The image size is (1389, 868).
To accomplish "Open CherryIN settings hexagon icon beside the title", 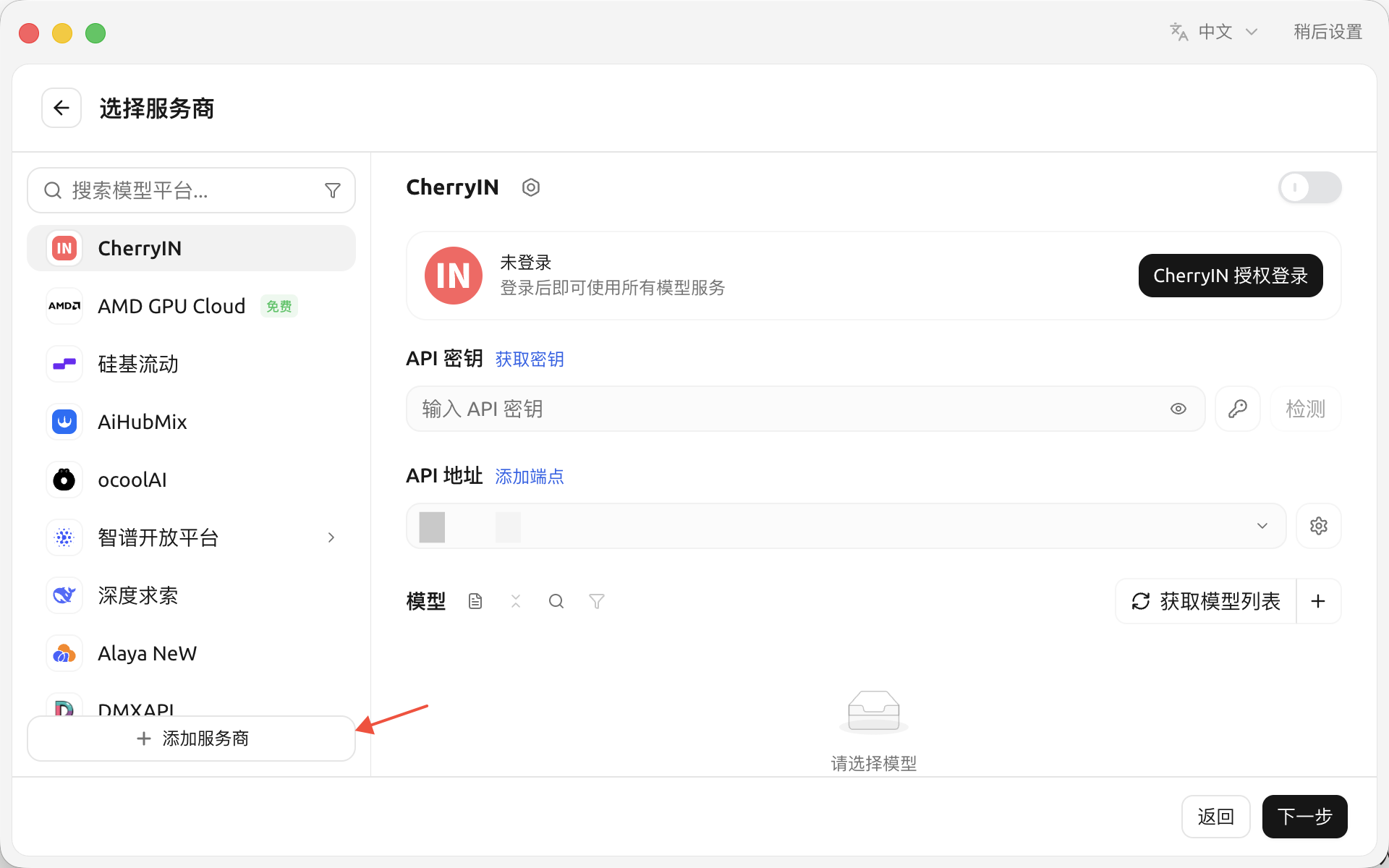I will pyautogui.click(x=531, y=187).
